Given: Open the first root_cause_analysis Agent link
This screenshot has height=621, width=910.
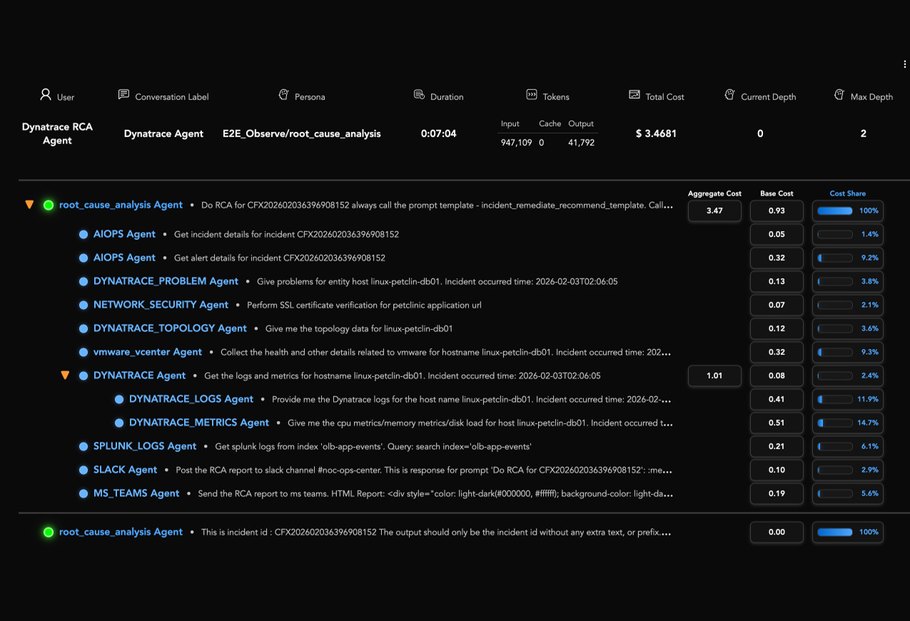Looking at the screenshot, I should 121,205.
